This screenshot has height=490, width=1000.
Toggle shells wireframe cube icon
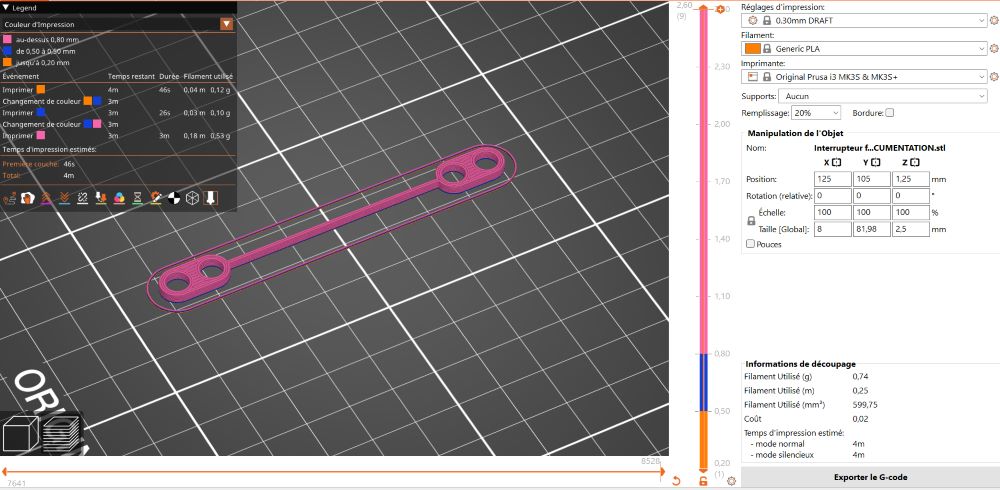pos(192,198)
